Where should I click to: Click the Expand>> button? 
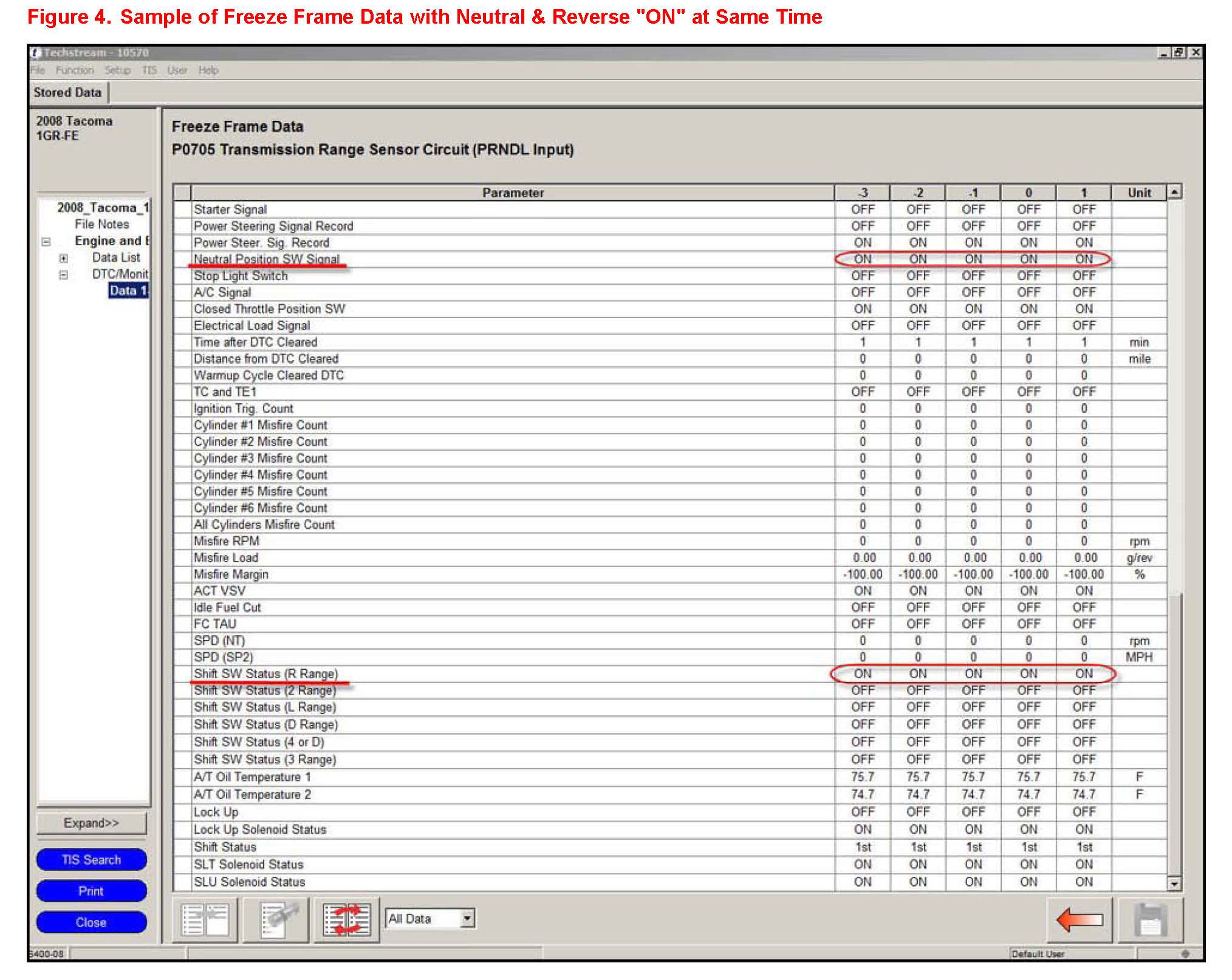click(91, 823)
